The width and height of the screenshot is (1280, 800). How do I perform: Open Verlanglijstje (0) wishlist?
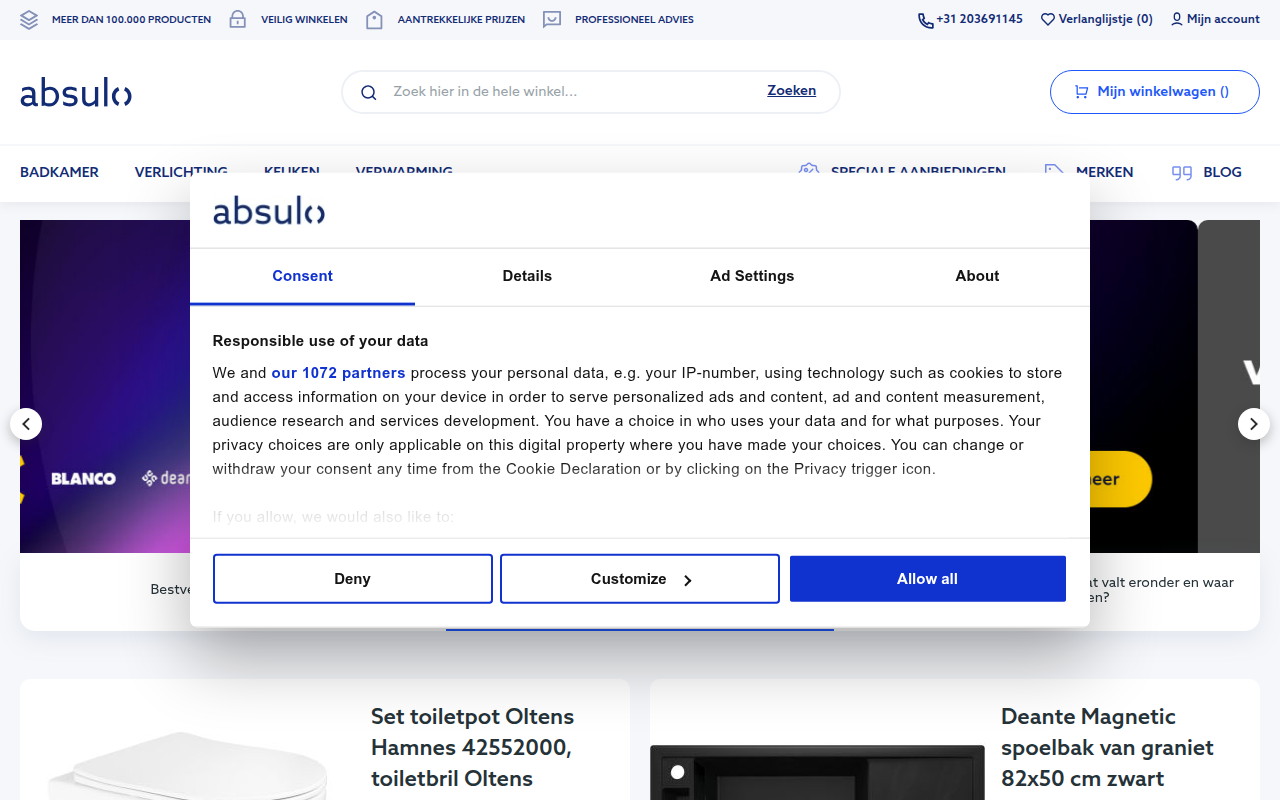[1106, 19]
